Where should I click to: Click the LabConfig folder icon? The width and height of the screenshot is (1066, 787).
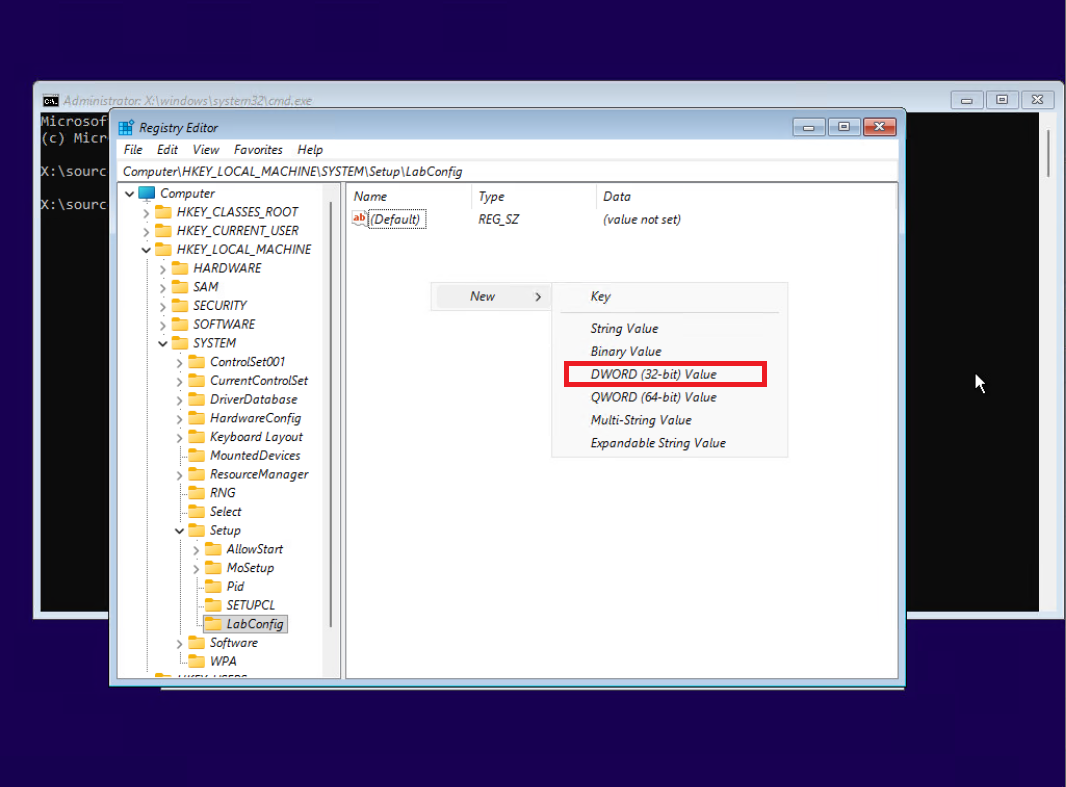(x=212, y=623)
